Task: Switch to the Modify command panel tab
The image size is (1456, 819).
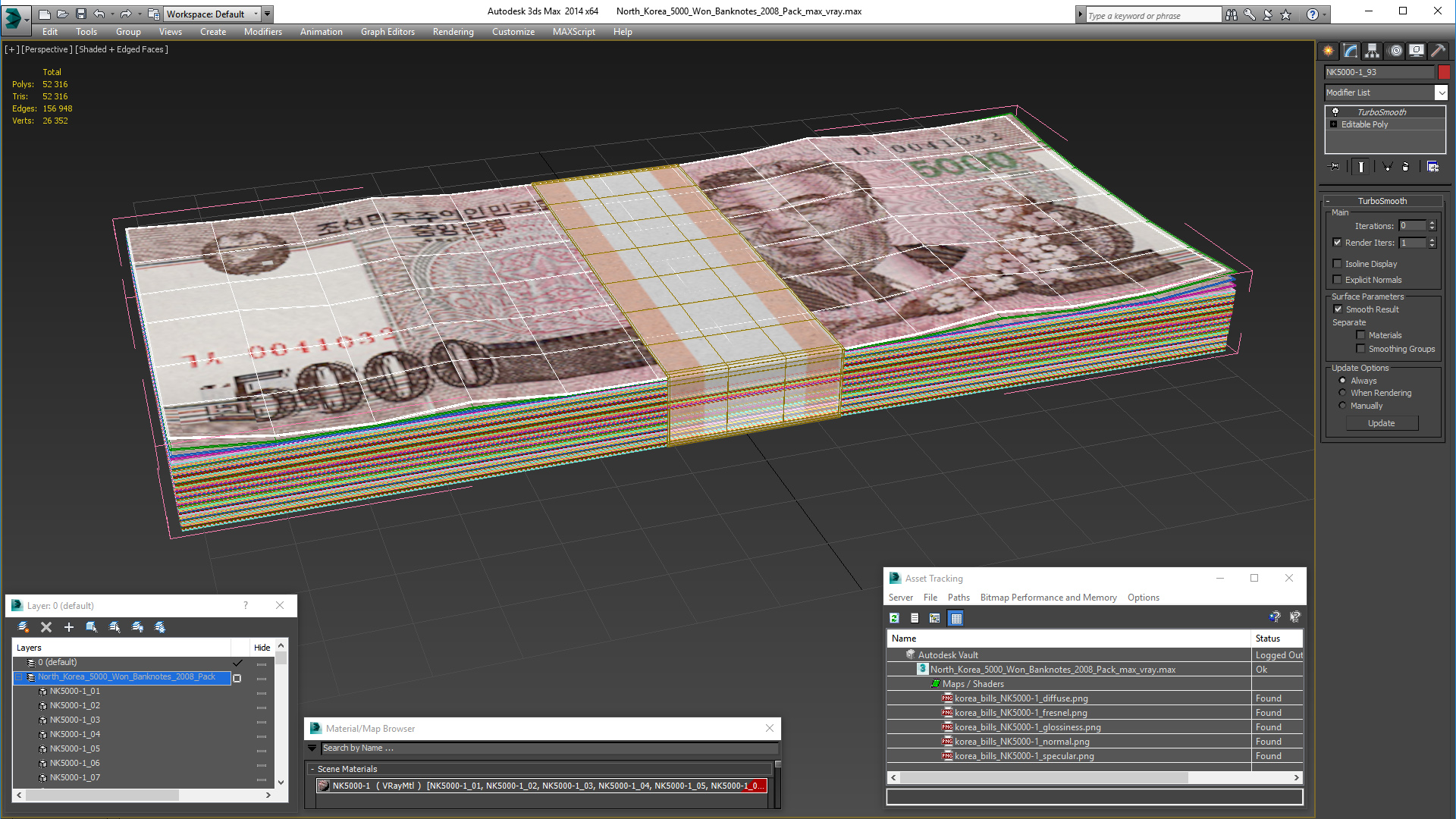Action: pyautogui.click(x=1351, y=51)
